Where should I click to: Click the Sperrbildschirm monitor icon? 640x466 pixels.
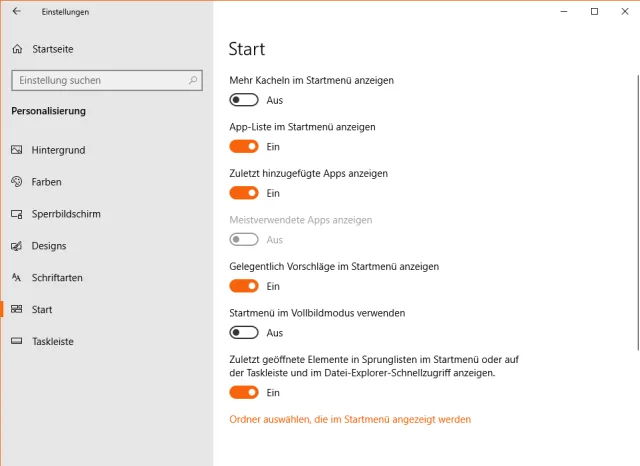tap(17, 214)
